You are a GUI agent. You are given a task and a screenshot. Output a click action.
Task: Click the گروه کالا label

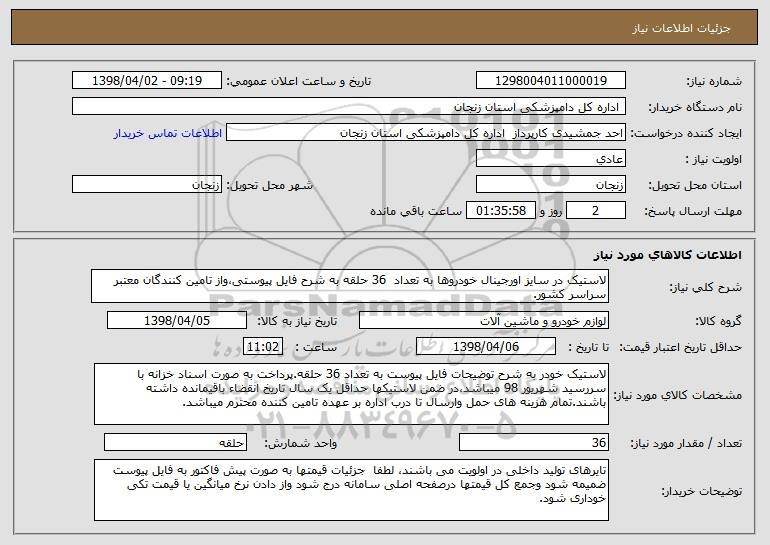point(718,321)
